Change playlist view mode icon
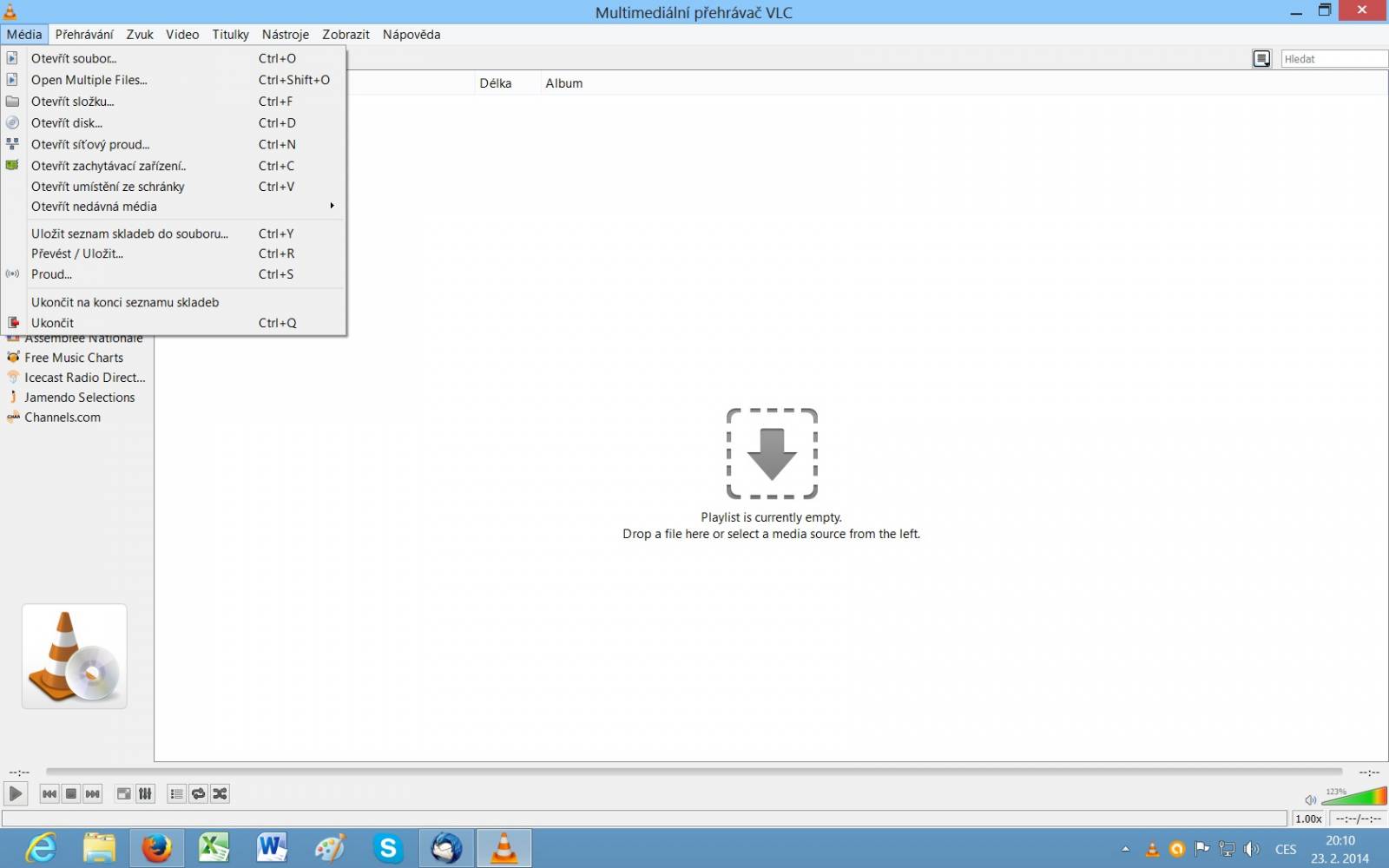The width and height of the screenshot is (1389, 868). [x=1261, y=59]
